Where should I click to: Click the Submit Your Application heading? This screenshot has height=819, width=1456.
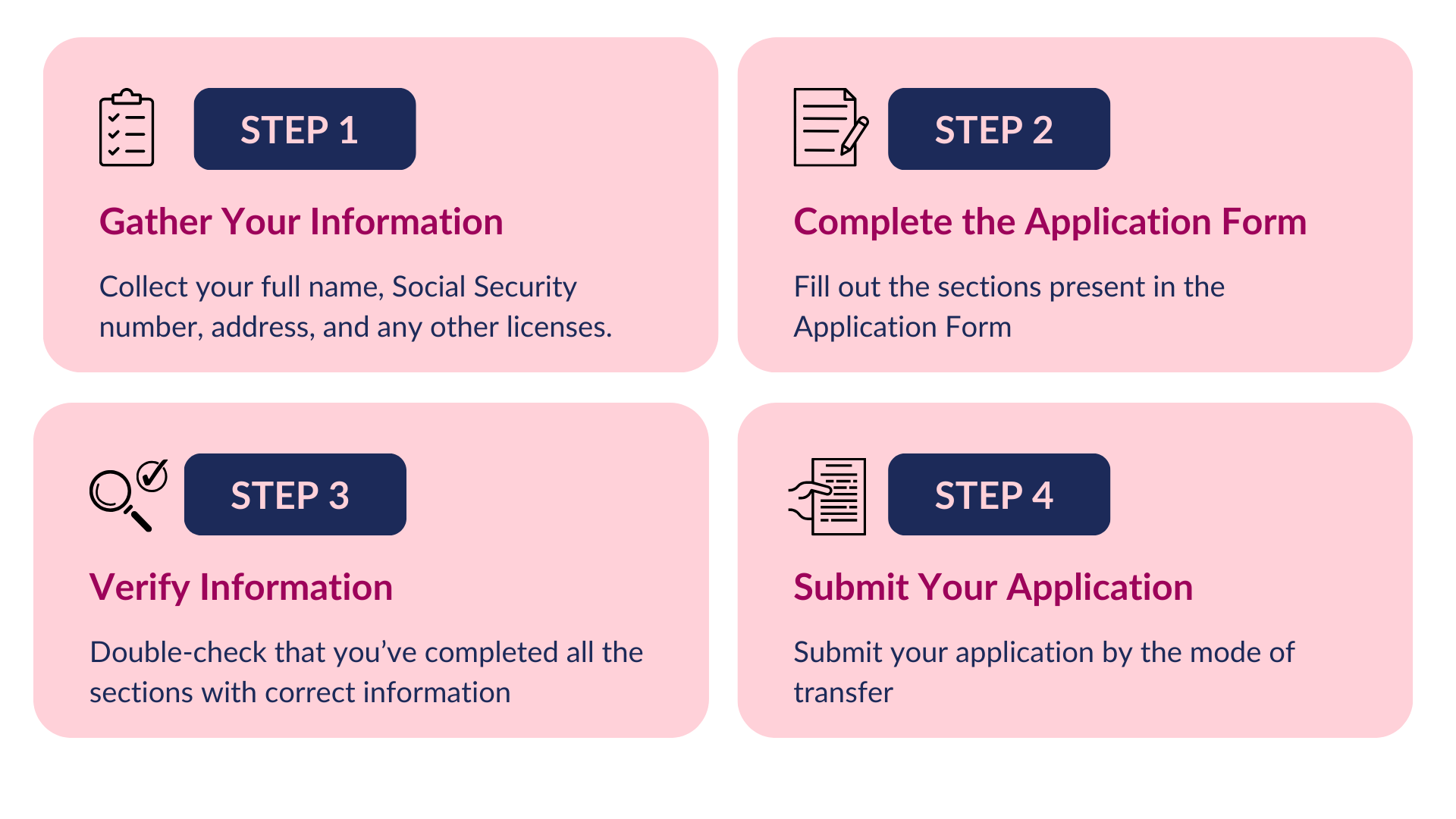click(x=993, y=588)
